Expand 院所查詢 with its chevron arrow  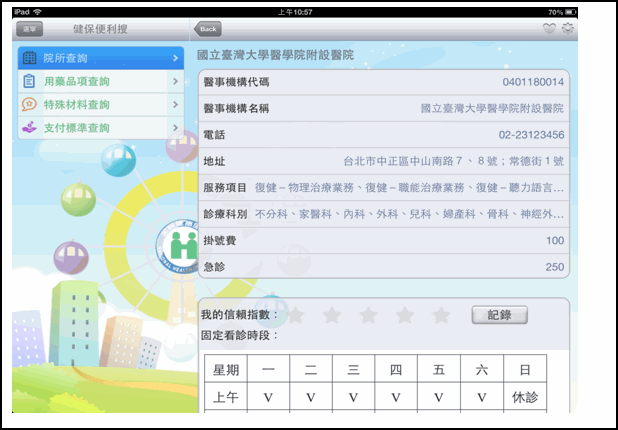pos(175,58)
